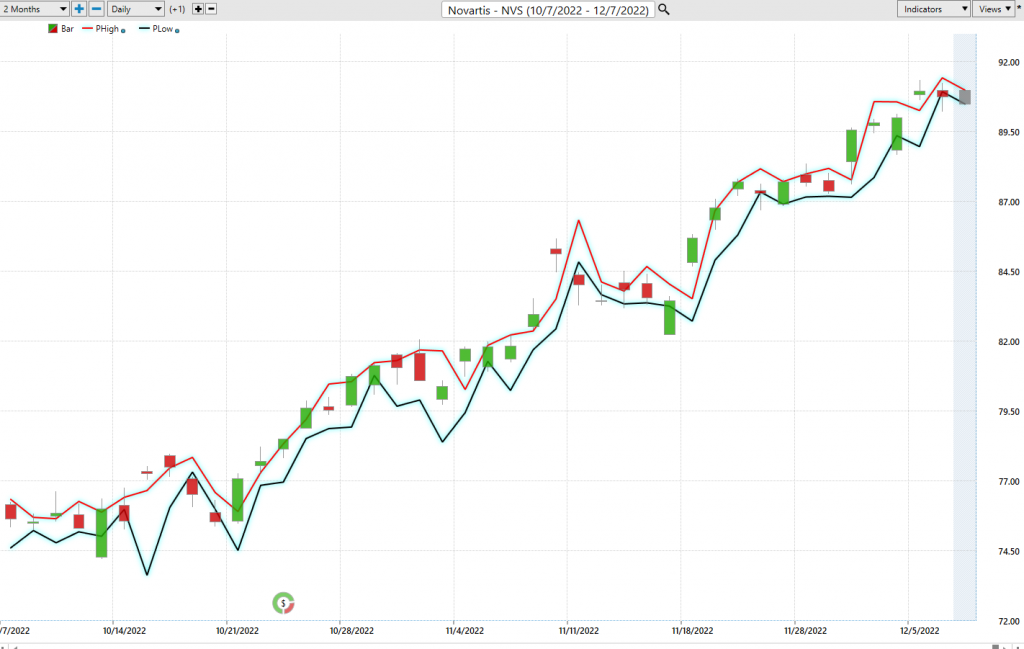
Task: Open the Daily interval dropdown
Action: click(135, 9)
